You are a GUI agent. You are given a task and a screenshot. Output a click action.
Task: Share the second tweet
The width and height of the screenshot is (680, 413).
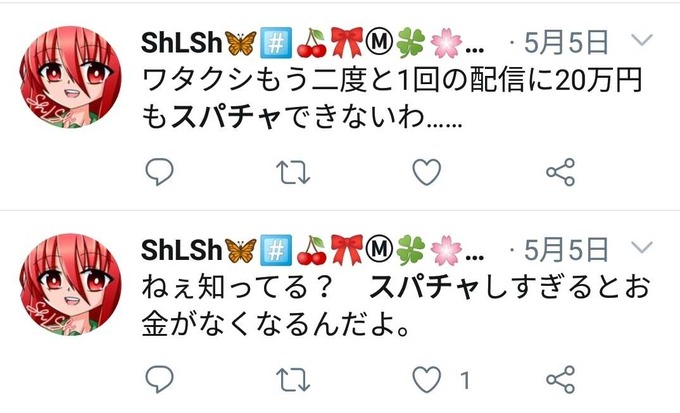561,380
